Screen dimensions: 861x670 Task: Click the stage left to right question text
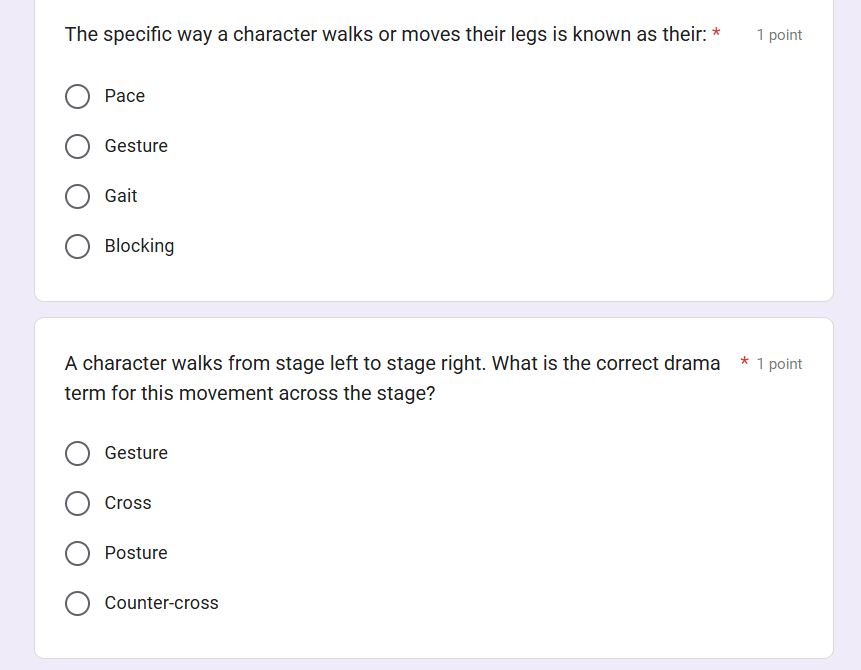click(x=392, y=378)
